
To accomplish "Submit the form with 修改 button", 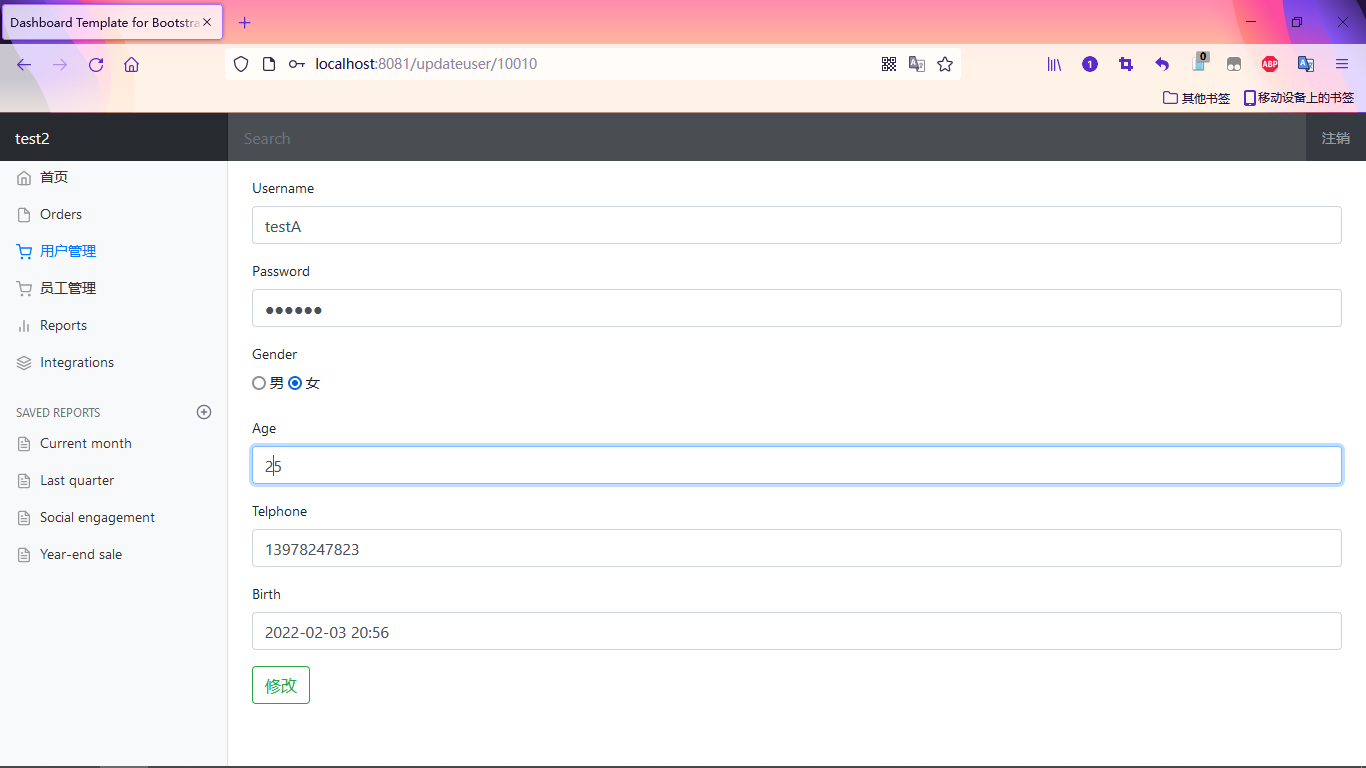I will point(281,685).
